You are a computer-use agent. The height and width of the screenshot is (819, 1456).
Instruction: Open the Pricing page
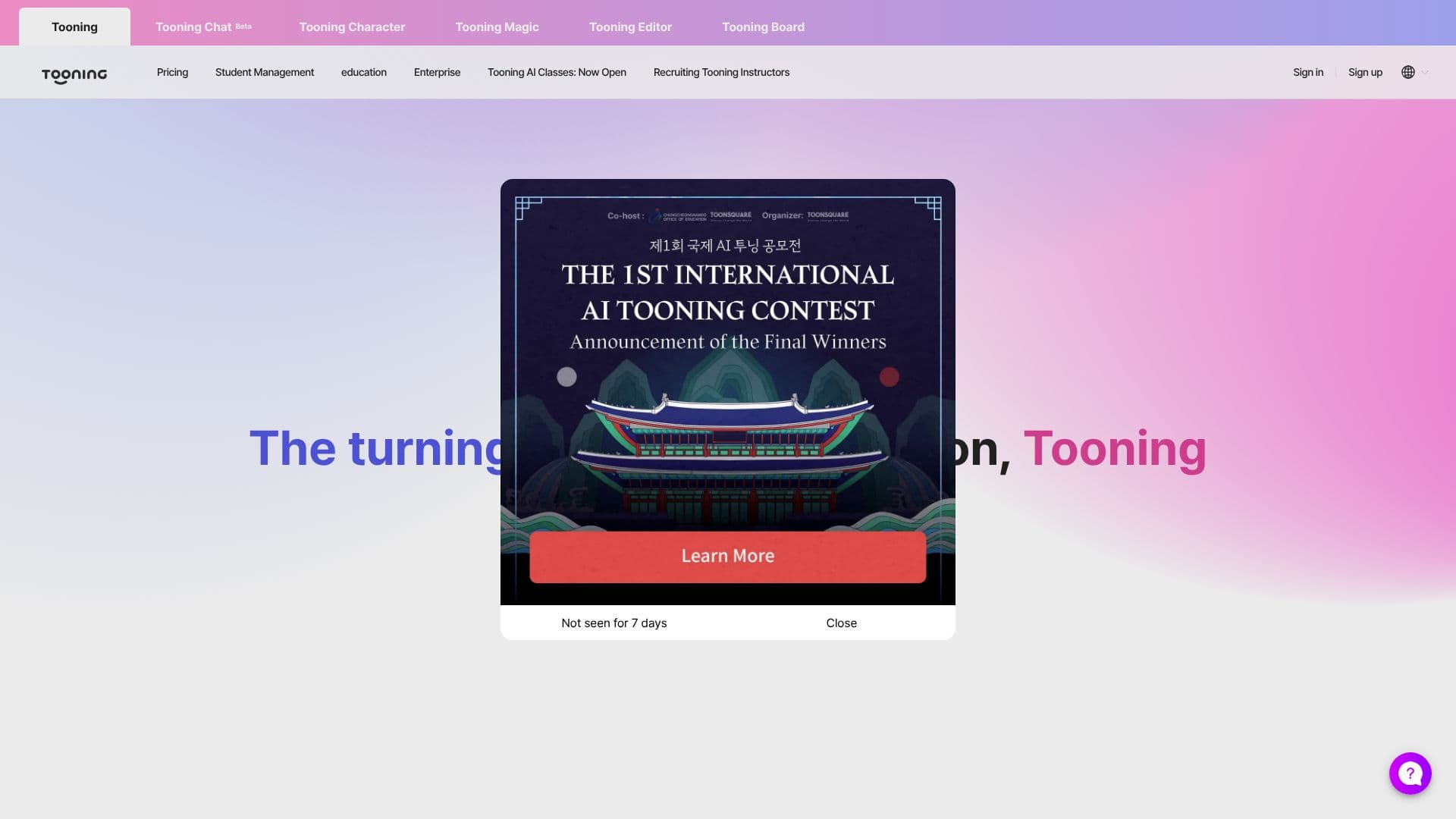click(x=172, y=72)
